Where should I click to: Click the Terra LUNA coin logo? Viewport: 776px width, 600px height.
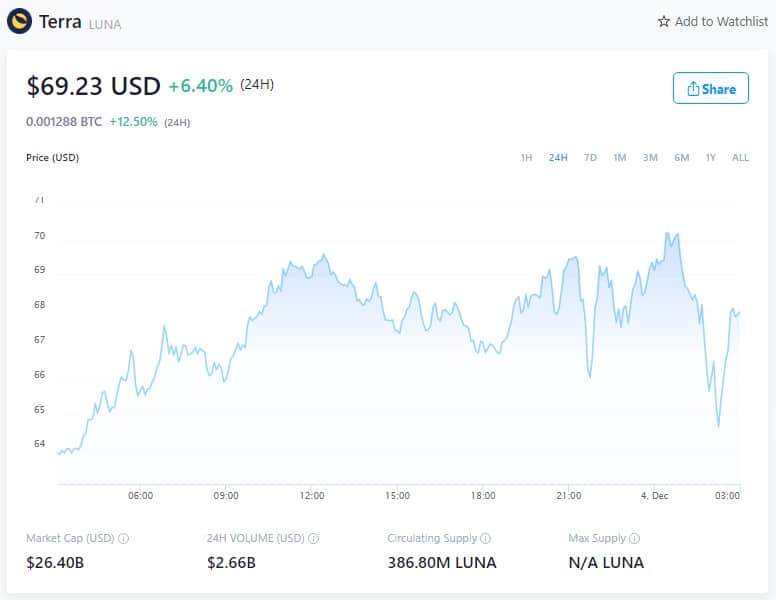click(x=19, y=21)
